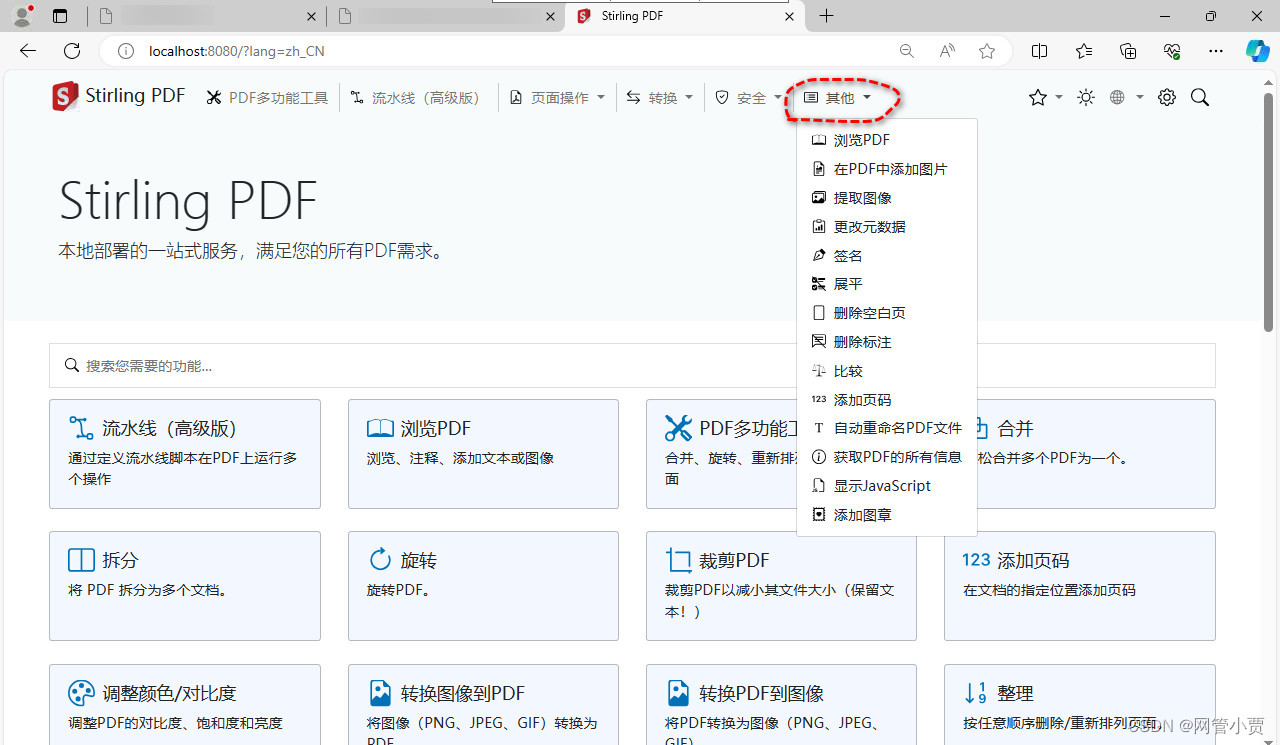
Task: Choose 更改元数据 menu item
Action: (887, 227)
